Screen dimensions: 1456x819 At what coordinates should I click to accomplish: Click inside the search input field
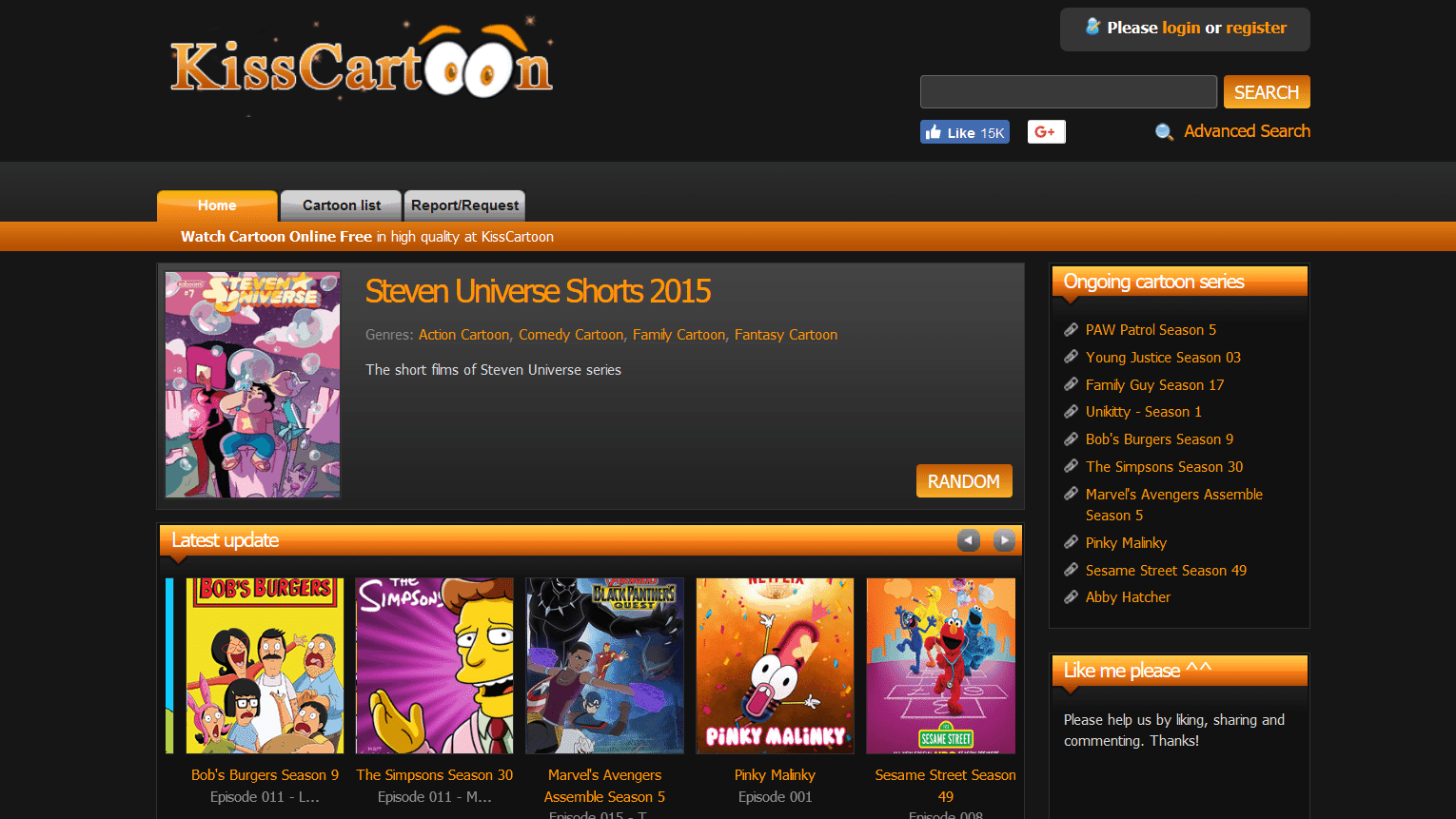[x=1068, y=91]
